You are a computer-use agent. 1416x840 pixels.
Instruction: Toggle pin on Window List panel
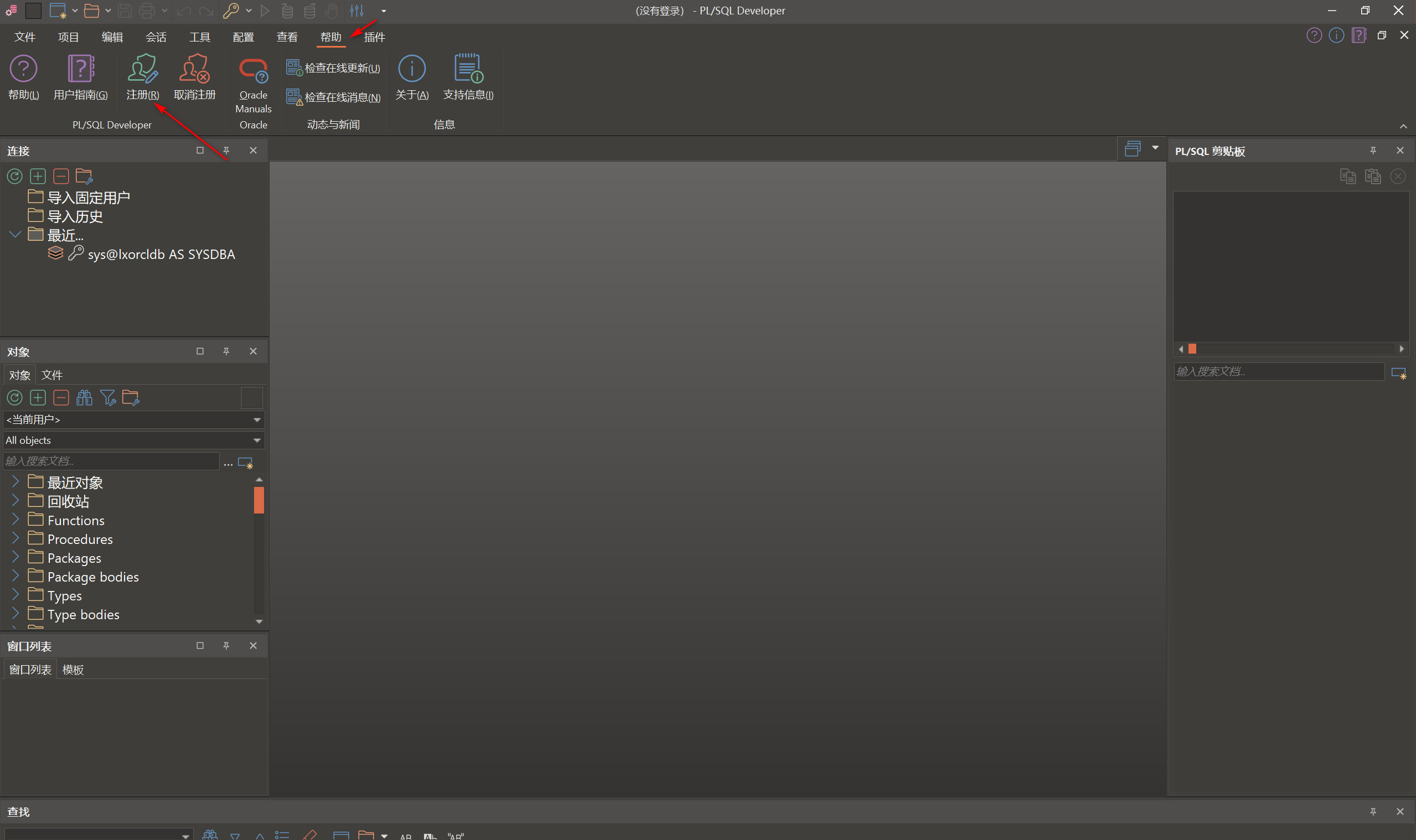point(226,646)
